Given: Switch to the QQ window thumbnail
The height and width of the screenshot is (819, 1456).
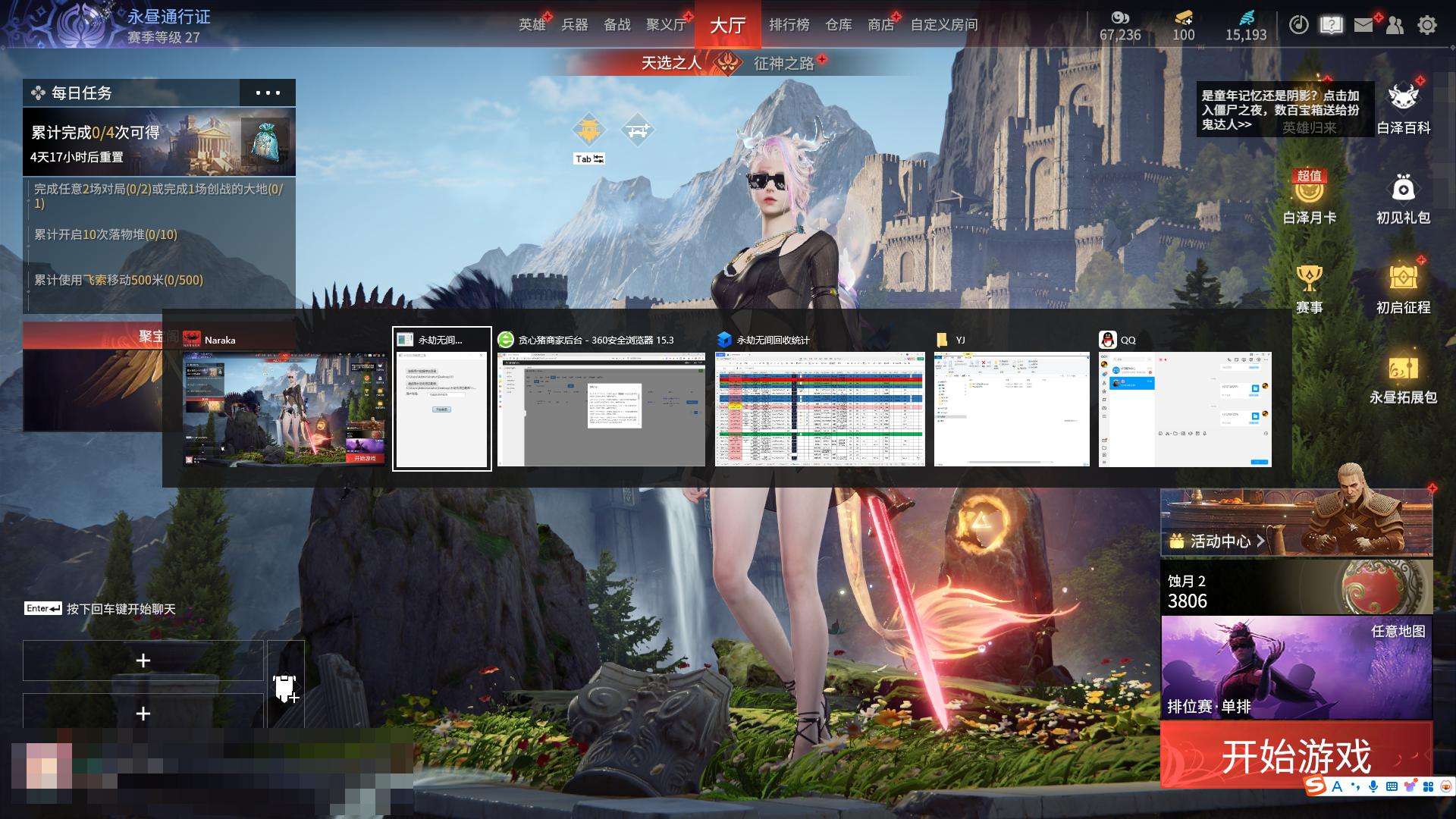Looking at the screenshot, I should click(1185, 409).
